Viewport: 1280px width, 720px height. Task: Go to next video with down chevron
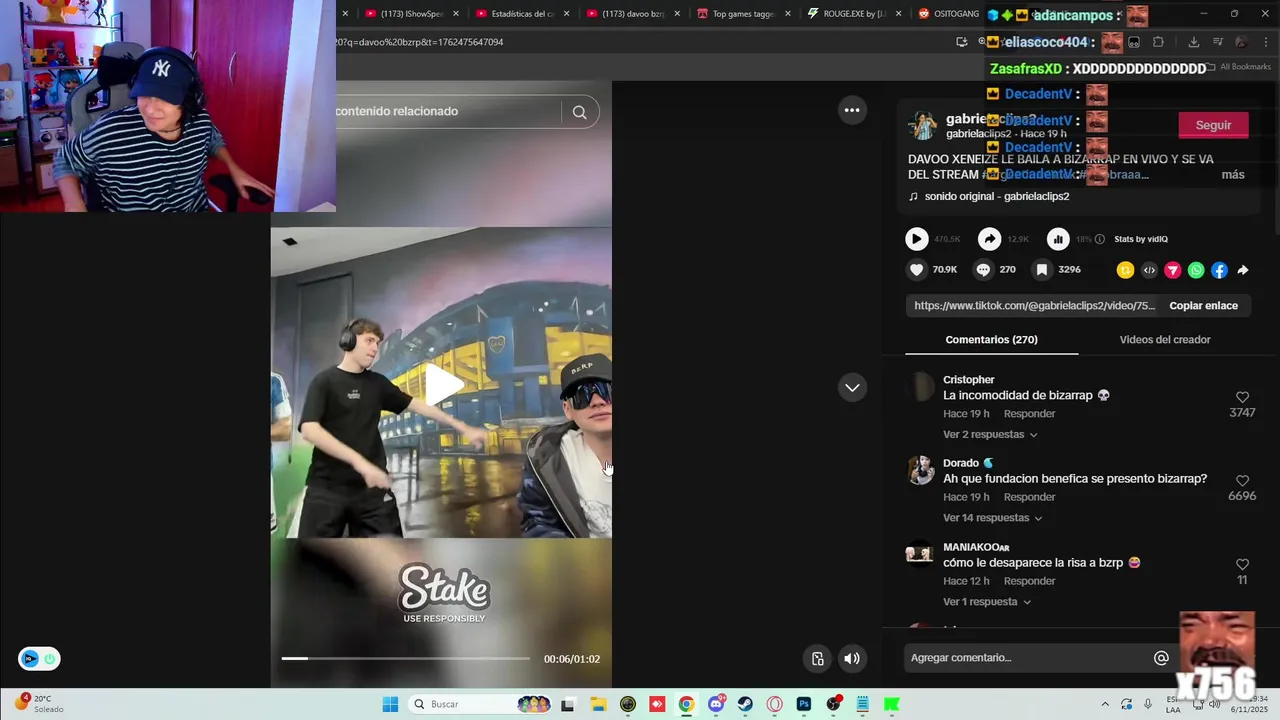pos(852,387)
